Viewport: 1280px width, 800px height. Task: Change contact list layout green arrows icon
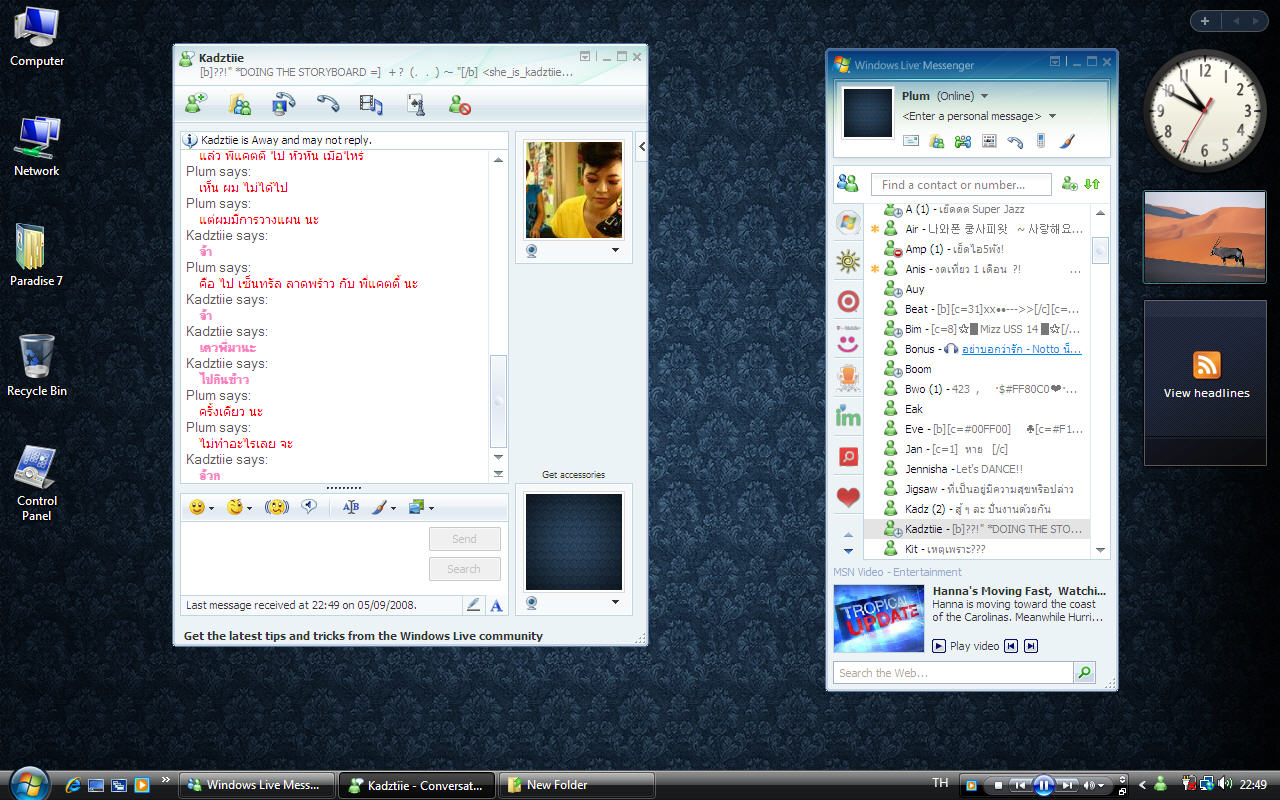[1092, 184]
